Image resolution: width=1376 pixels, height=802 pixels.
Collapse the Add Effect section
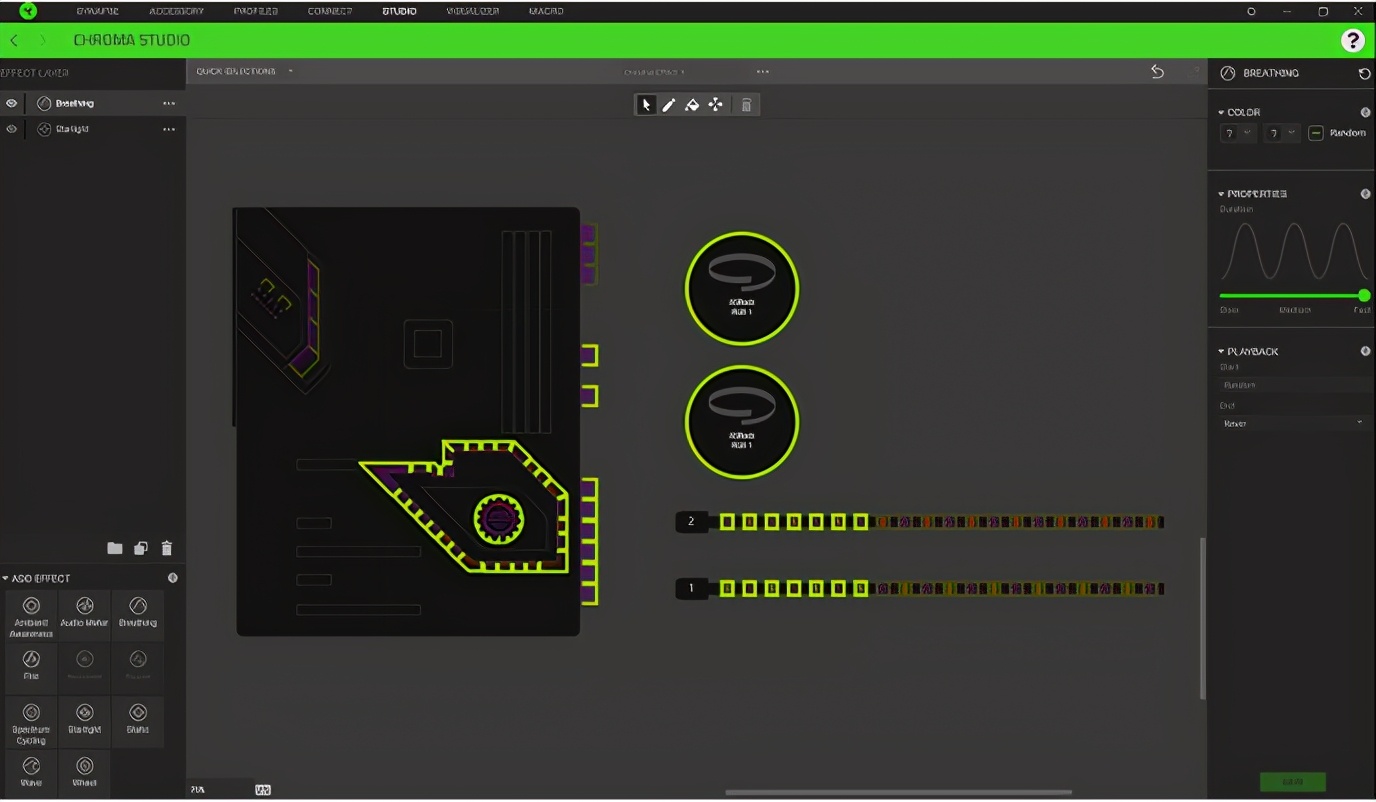click(x=5, y=578)
